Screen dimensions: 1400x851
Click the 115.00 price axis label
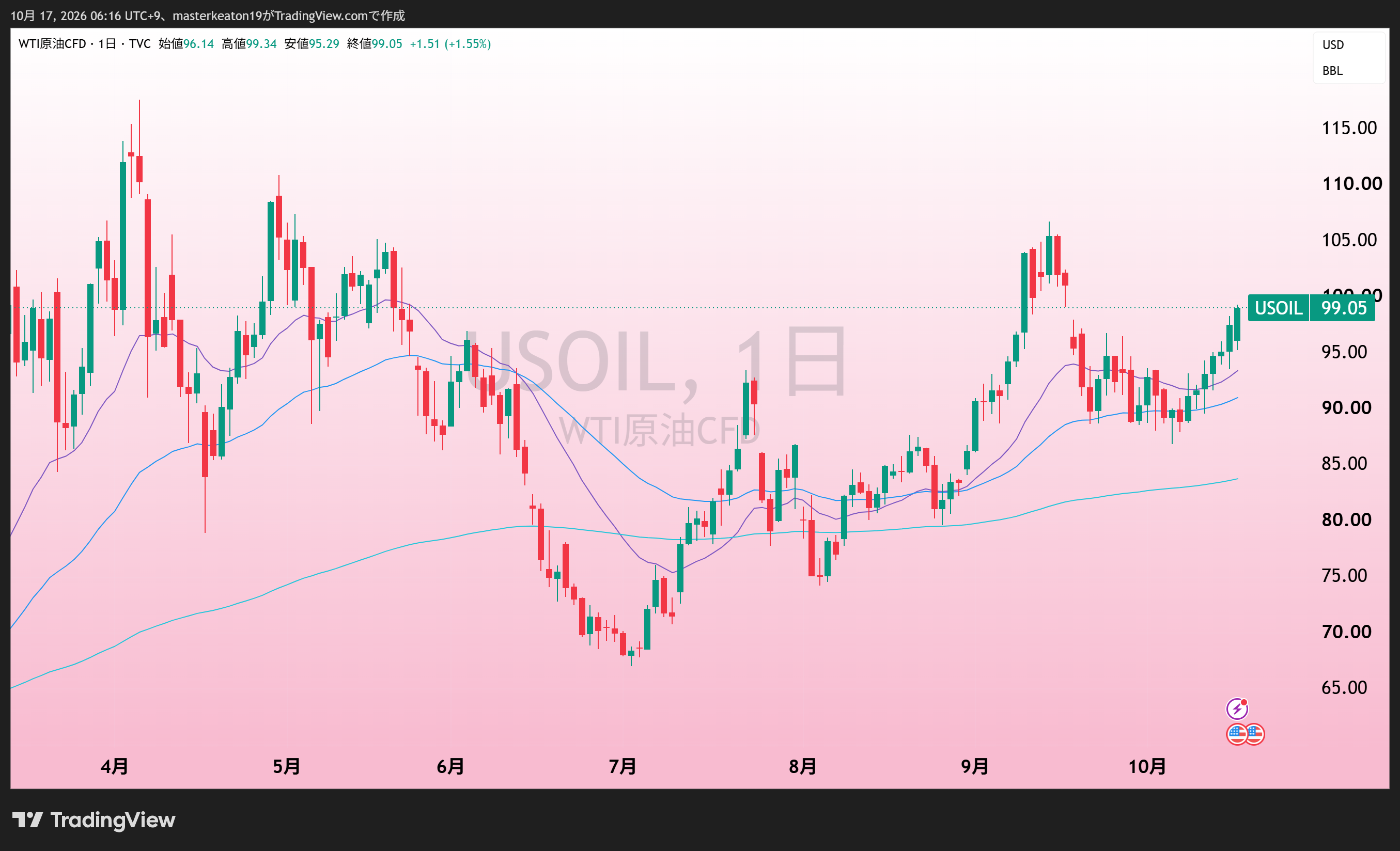[x=1349, y=128]
